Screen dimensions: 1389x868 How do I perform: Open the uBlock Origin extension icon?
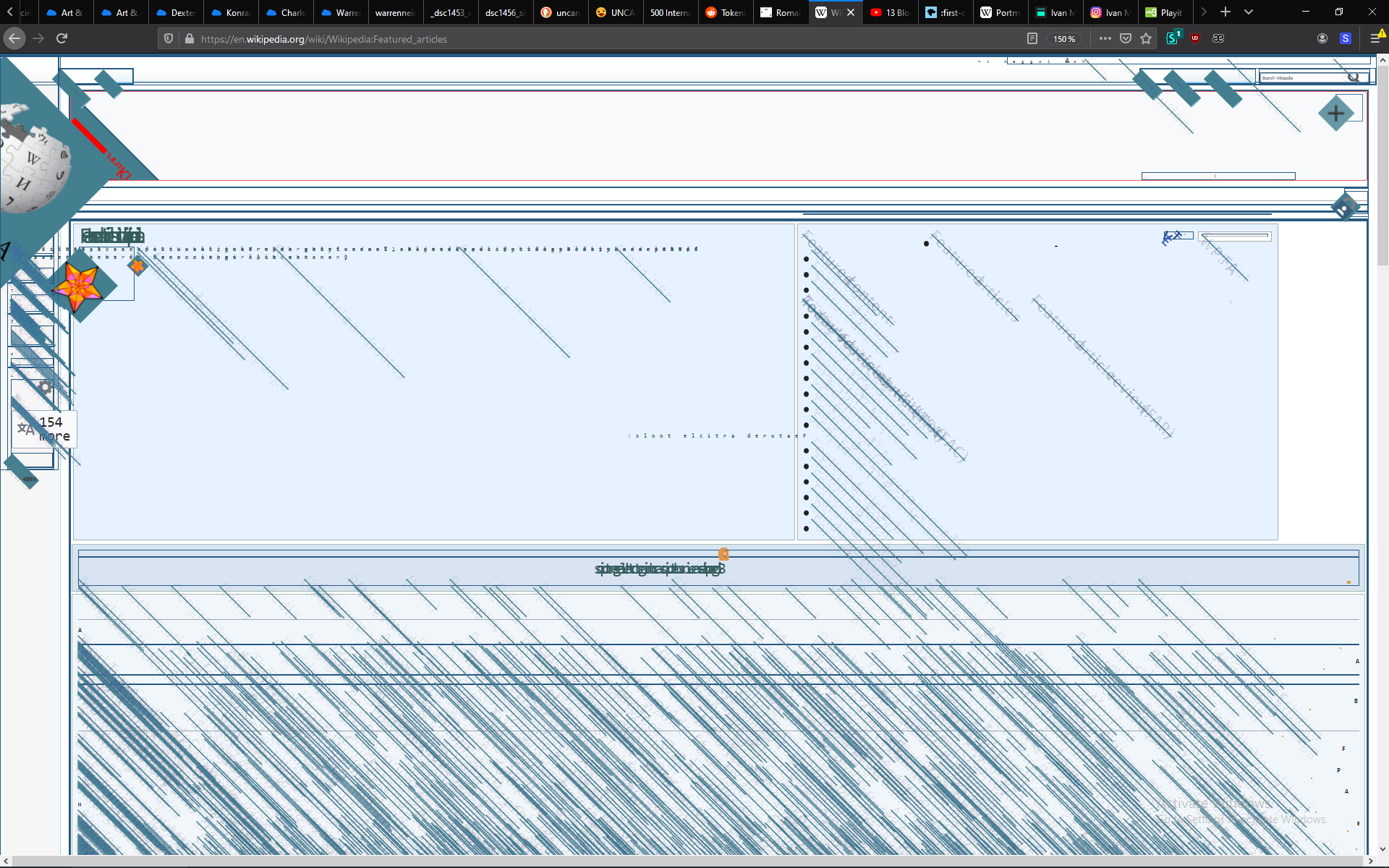click(x=1195, y=38)
